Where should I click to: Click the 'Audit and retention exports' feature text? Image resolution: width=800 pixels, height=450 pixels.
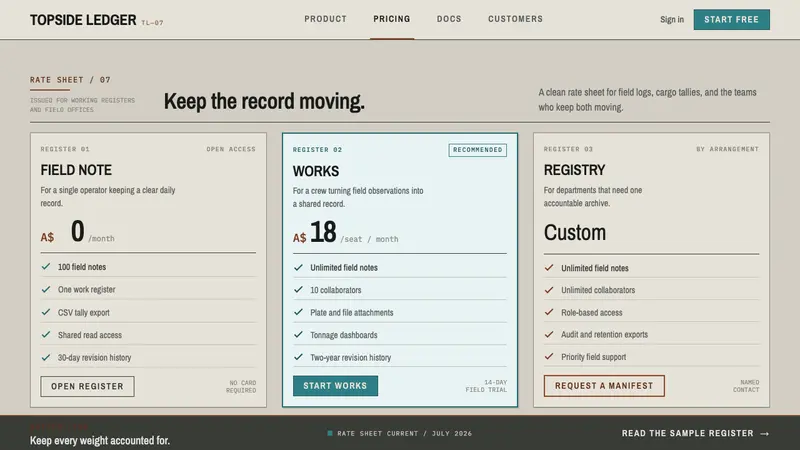[x=605, y=334]
